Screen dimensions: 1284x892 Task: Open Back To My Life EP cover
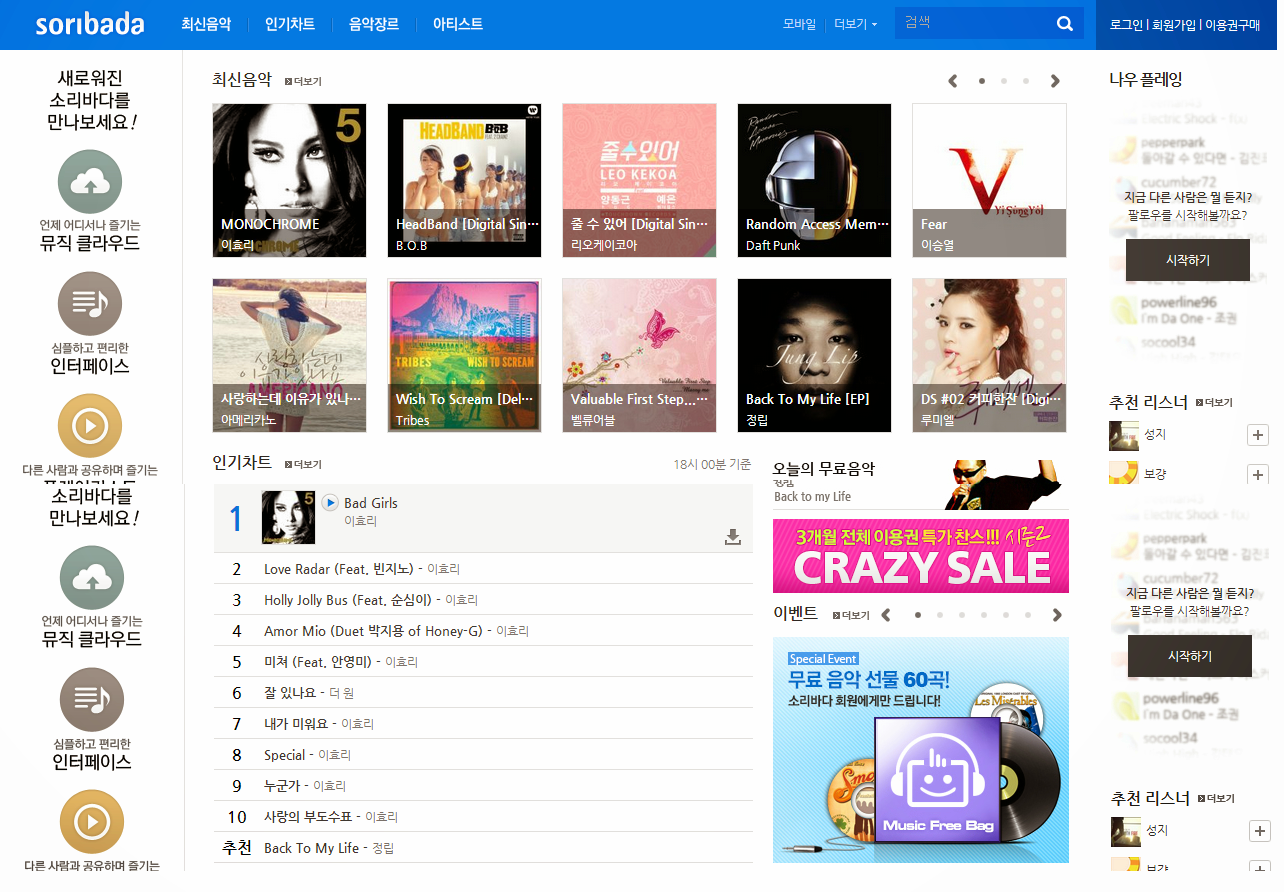tap(814, 355)
